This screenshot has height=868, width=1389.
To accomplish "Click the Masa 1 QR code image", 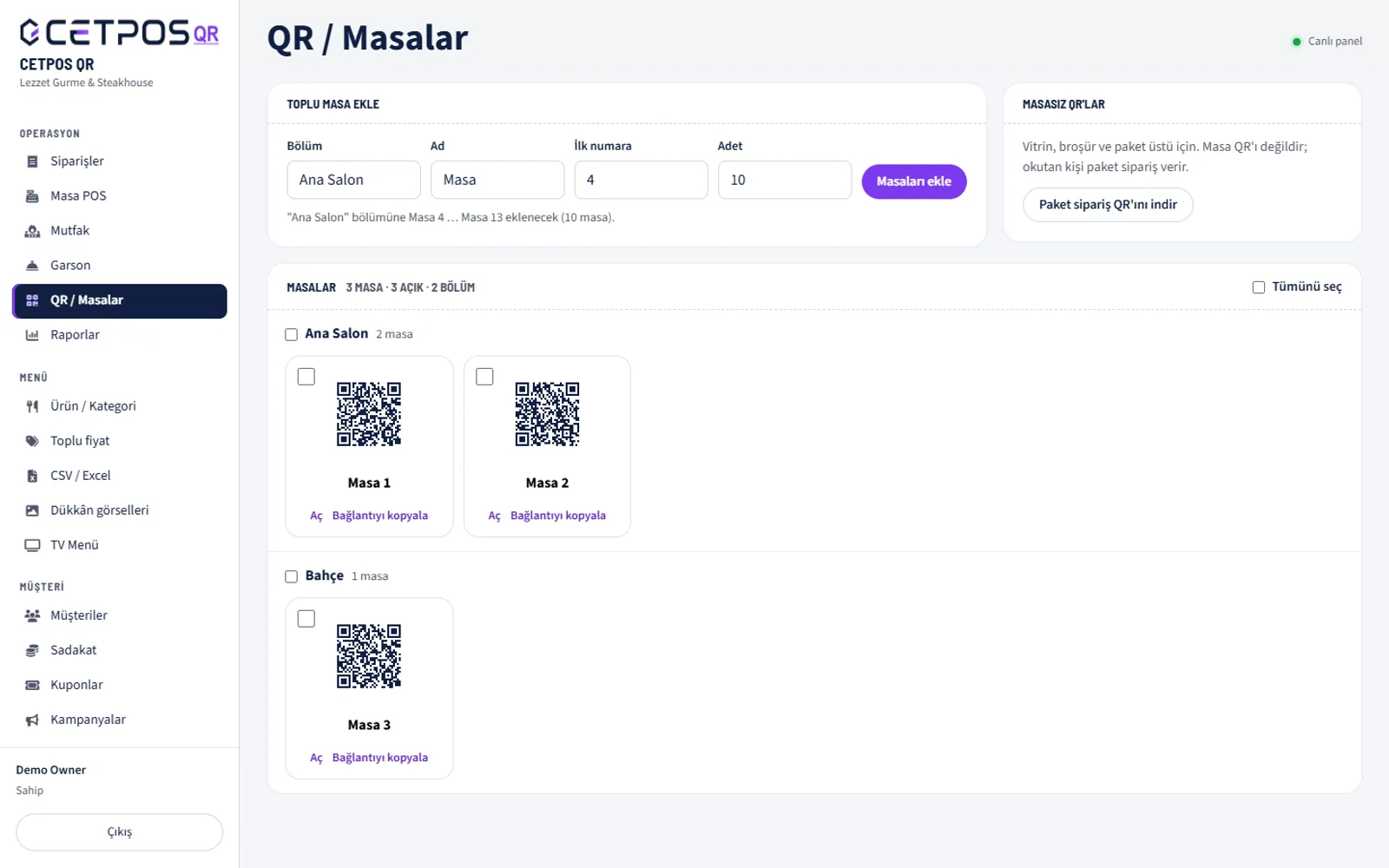I will coord(369,414).
